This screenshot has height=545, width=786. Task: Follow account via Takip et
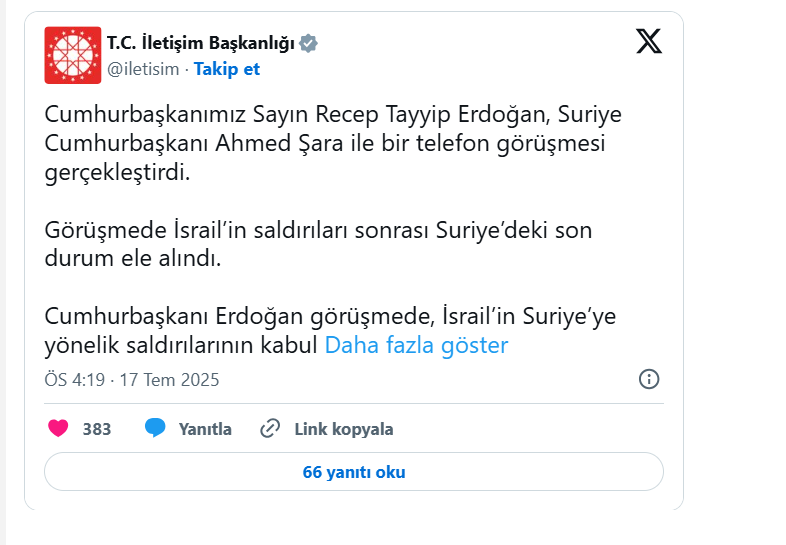[227, 69]
